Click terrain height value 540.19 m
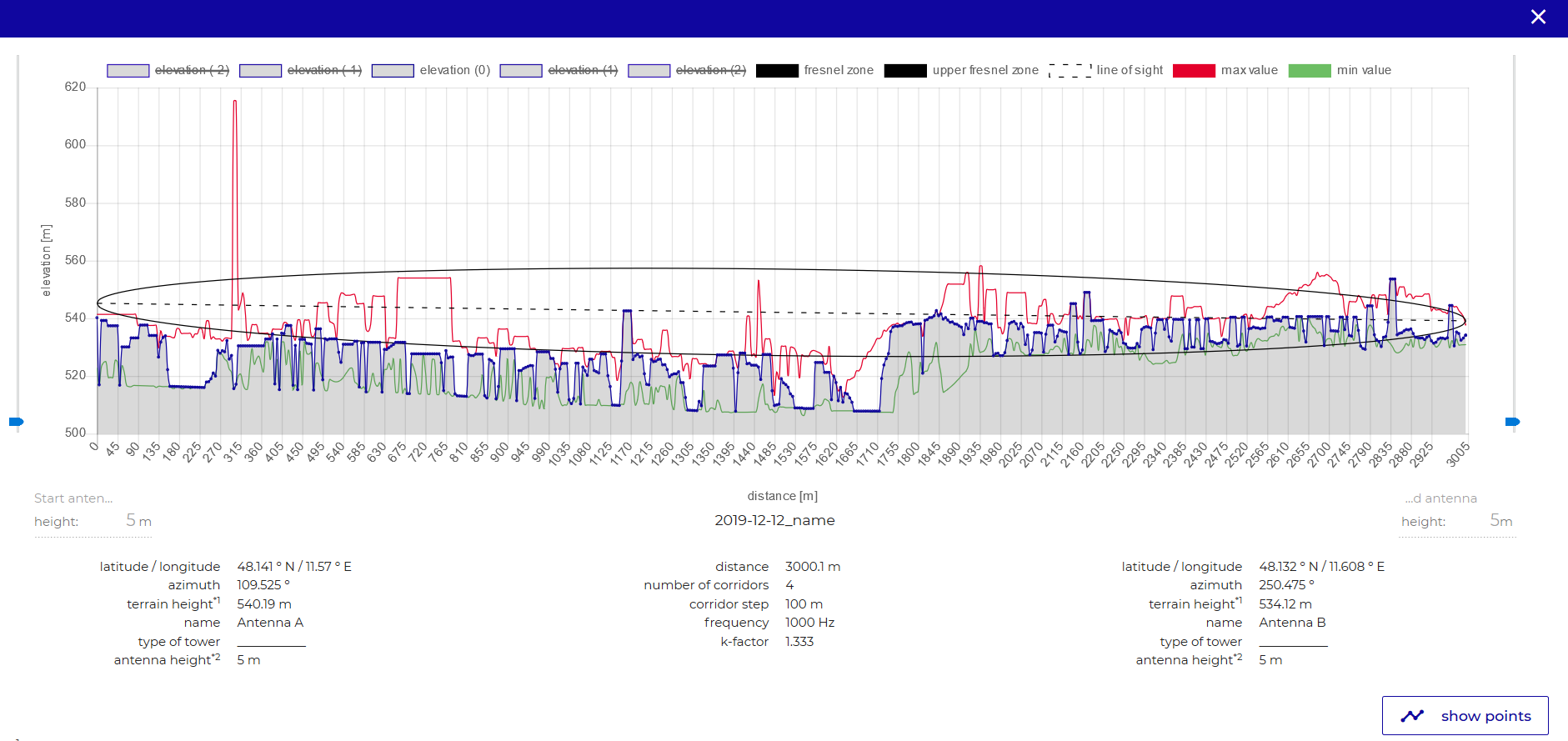 [x=264, y=604]
